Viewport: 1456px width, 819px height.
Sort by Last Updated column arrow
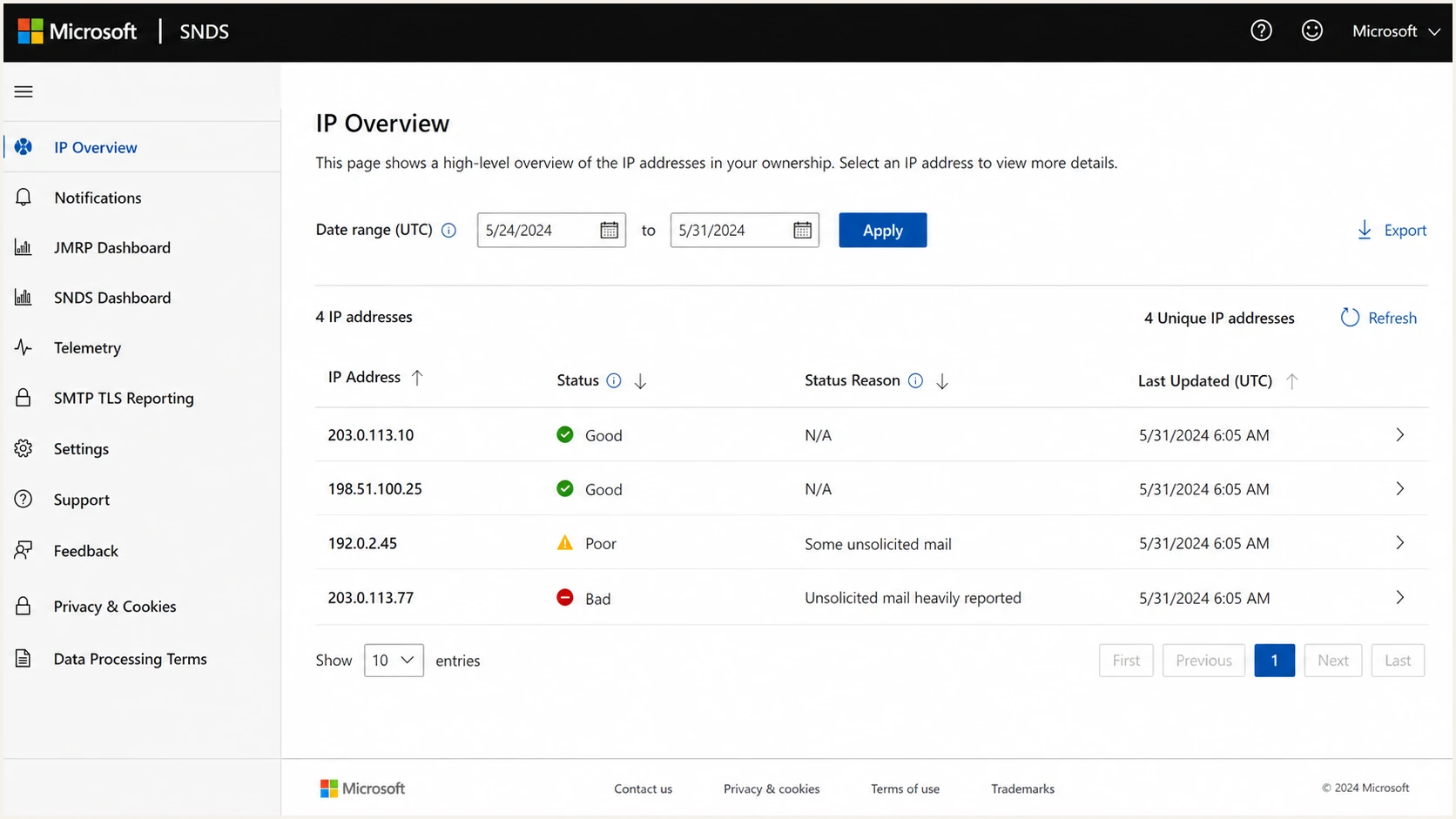pos(1292,380)
